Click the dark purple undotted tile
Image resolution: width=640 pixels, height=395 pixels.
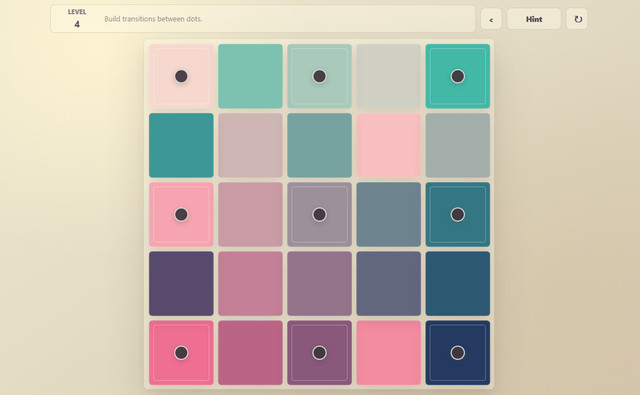point(181,284)
